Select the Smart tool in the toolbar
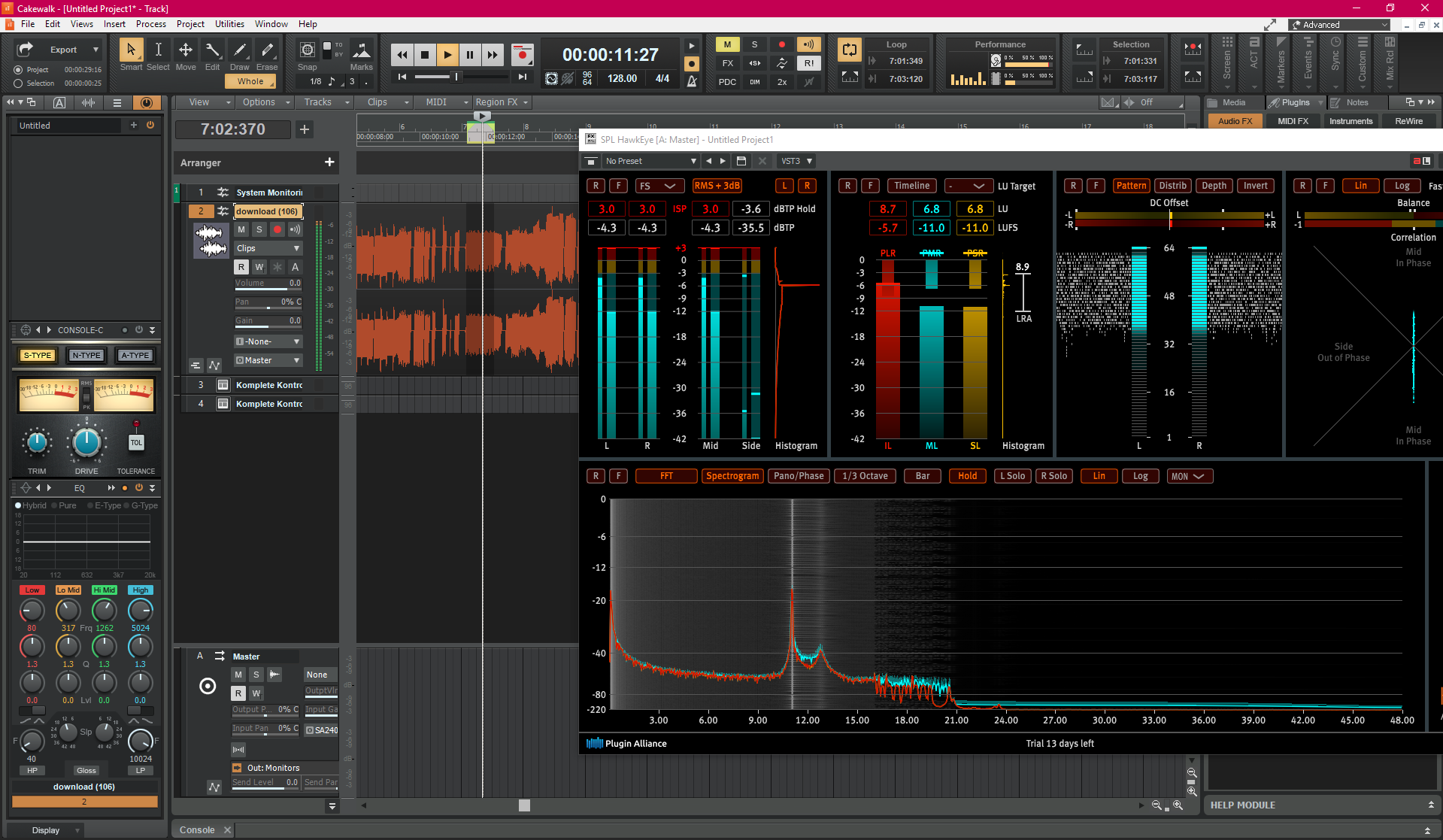Image resolution: width=1443 pixels, height=840 pixels. tap(131, 50)
